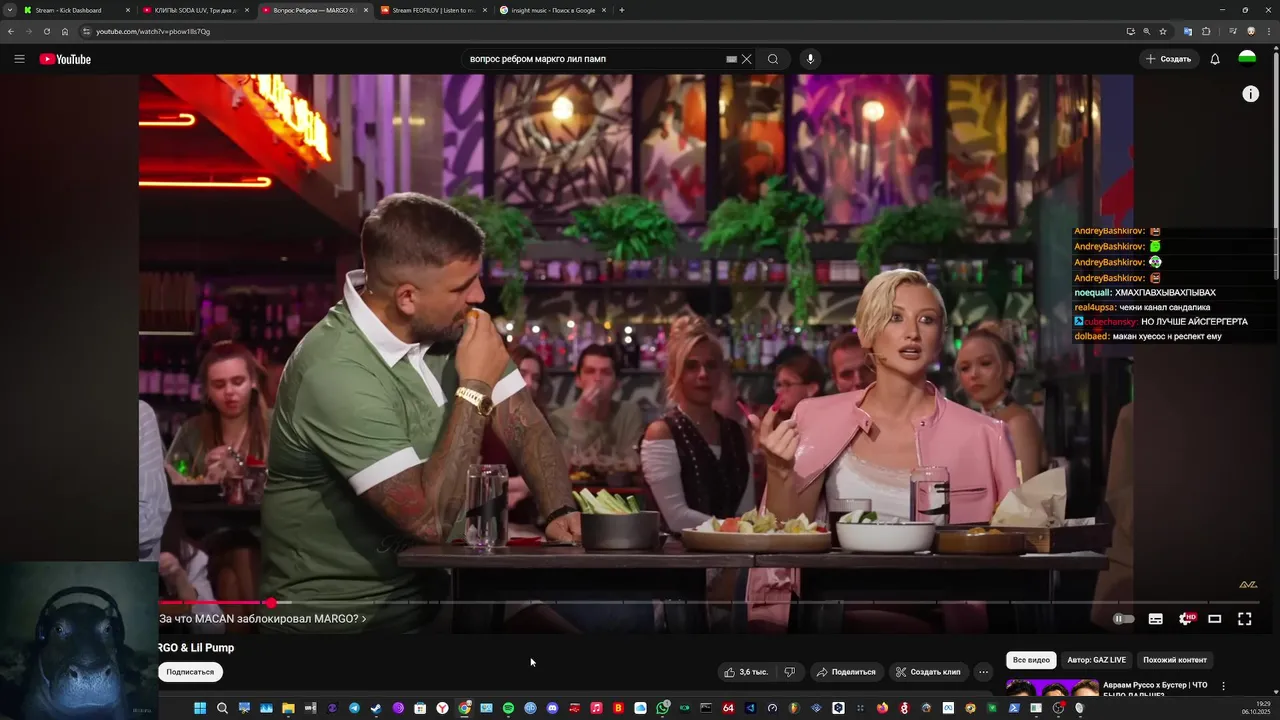This screenshot has width=1280, height=720.
Task: Show video info card icon
Action: [x=1251, y=94]
